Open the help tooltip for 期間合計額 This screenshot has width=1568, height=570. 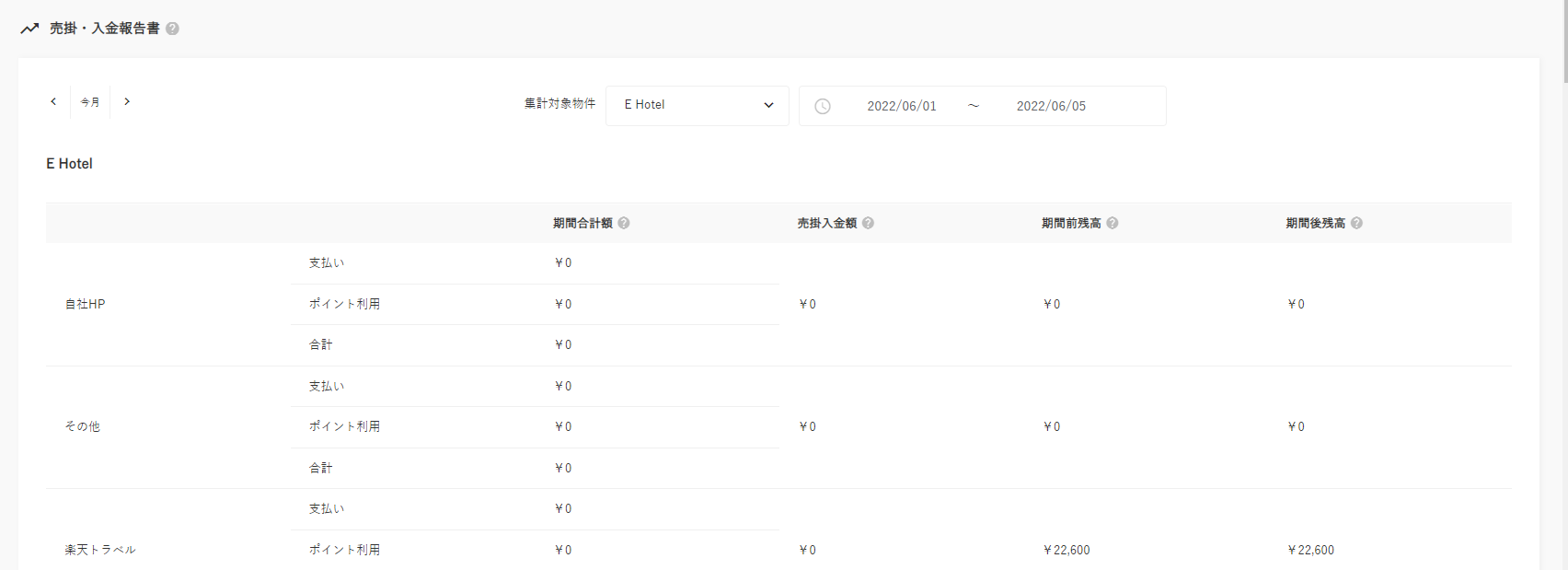[624, 223]
